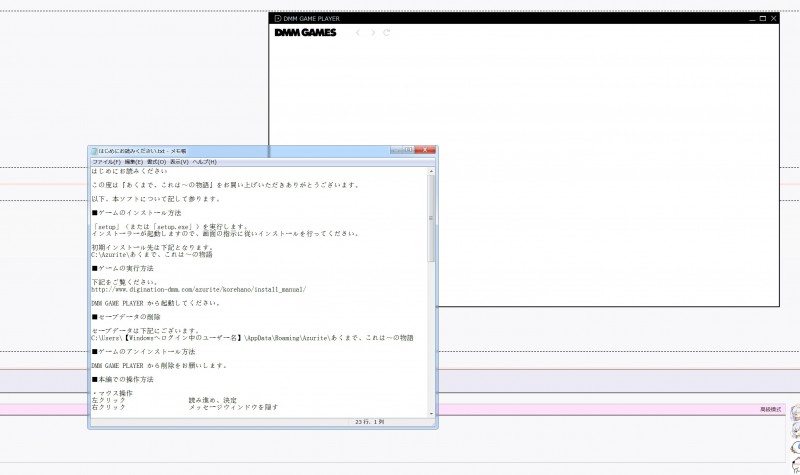Click the ■セーブデータの削除 heading
The width and height of the screenshot is (800, 475).
click(x=126, y=317)
